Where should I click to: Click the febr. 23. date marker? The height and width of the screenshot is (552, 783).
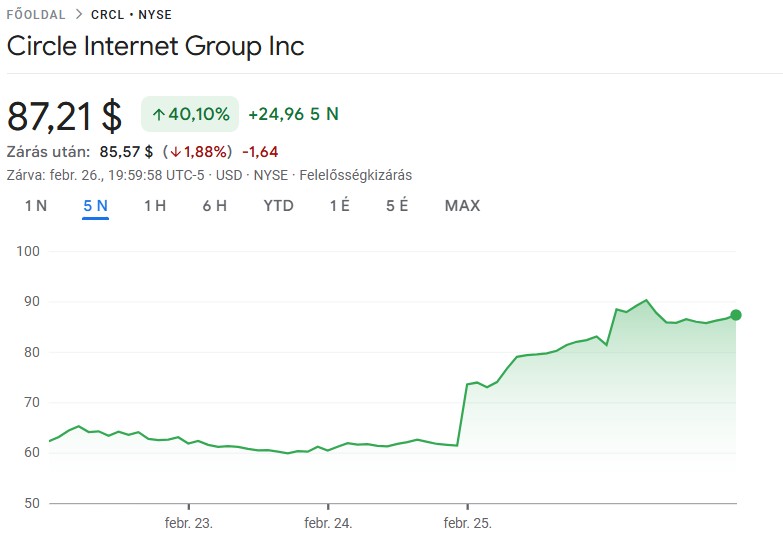(189, 523)
